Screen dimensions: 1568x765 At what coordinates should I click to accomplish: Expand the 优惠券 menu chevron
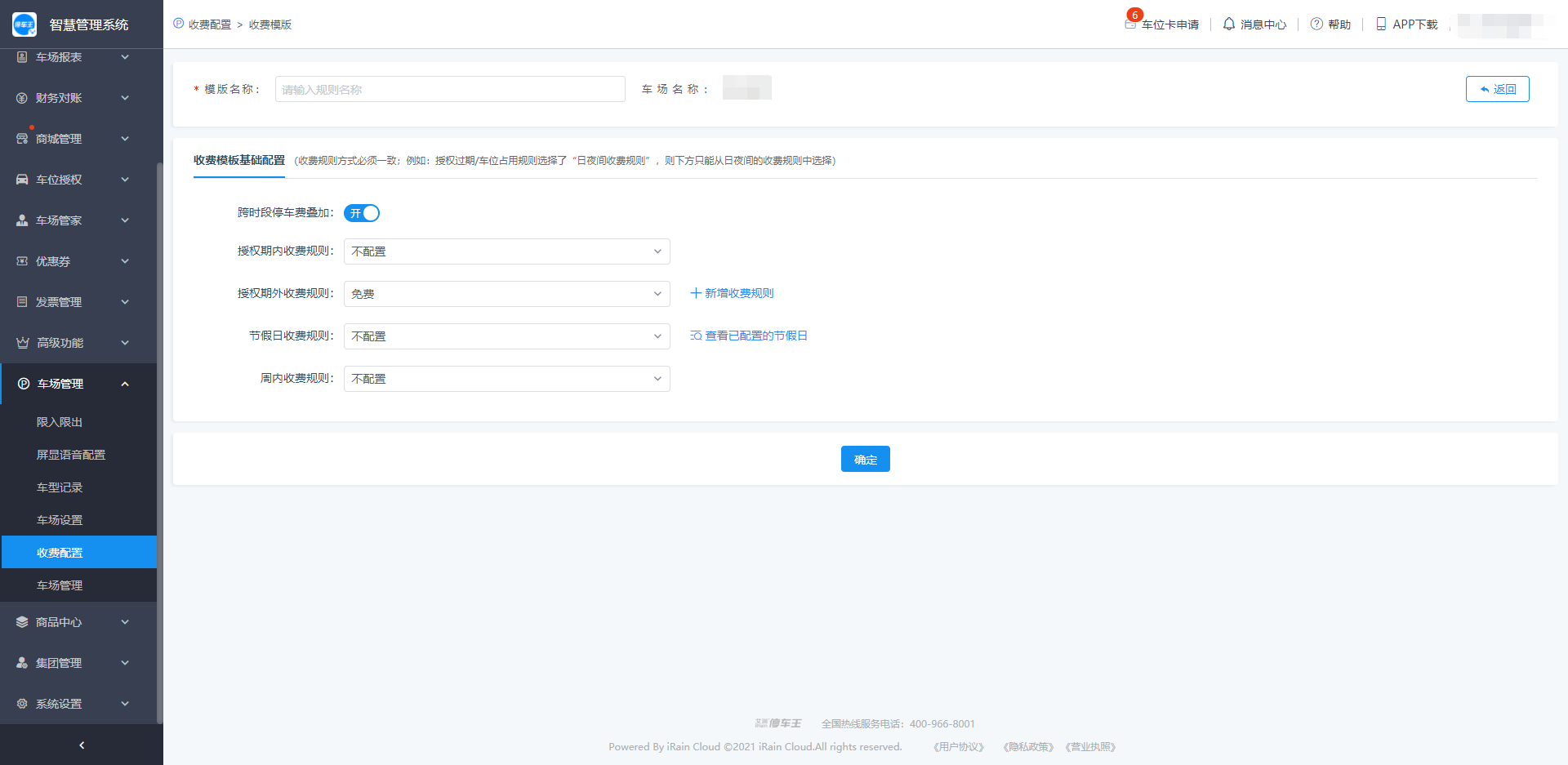(125, 261)
